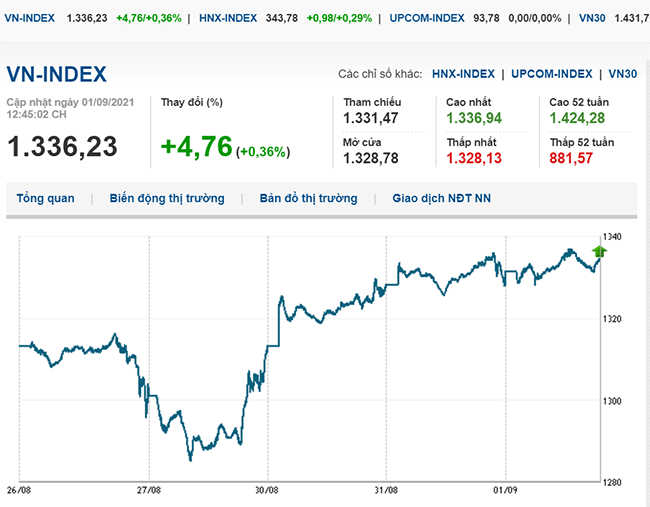This screenshot has height=507, width=650.
Task: Click the green up arrow on chart
Action: point(600,252)
